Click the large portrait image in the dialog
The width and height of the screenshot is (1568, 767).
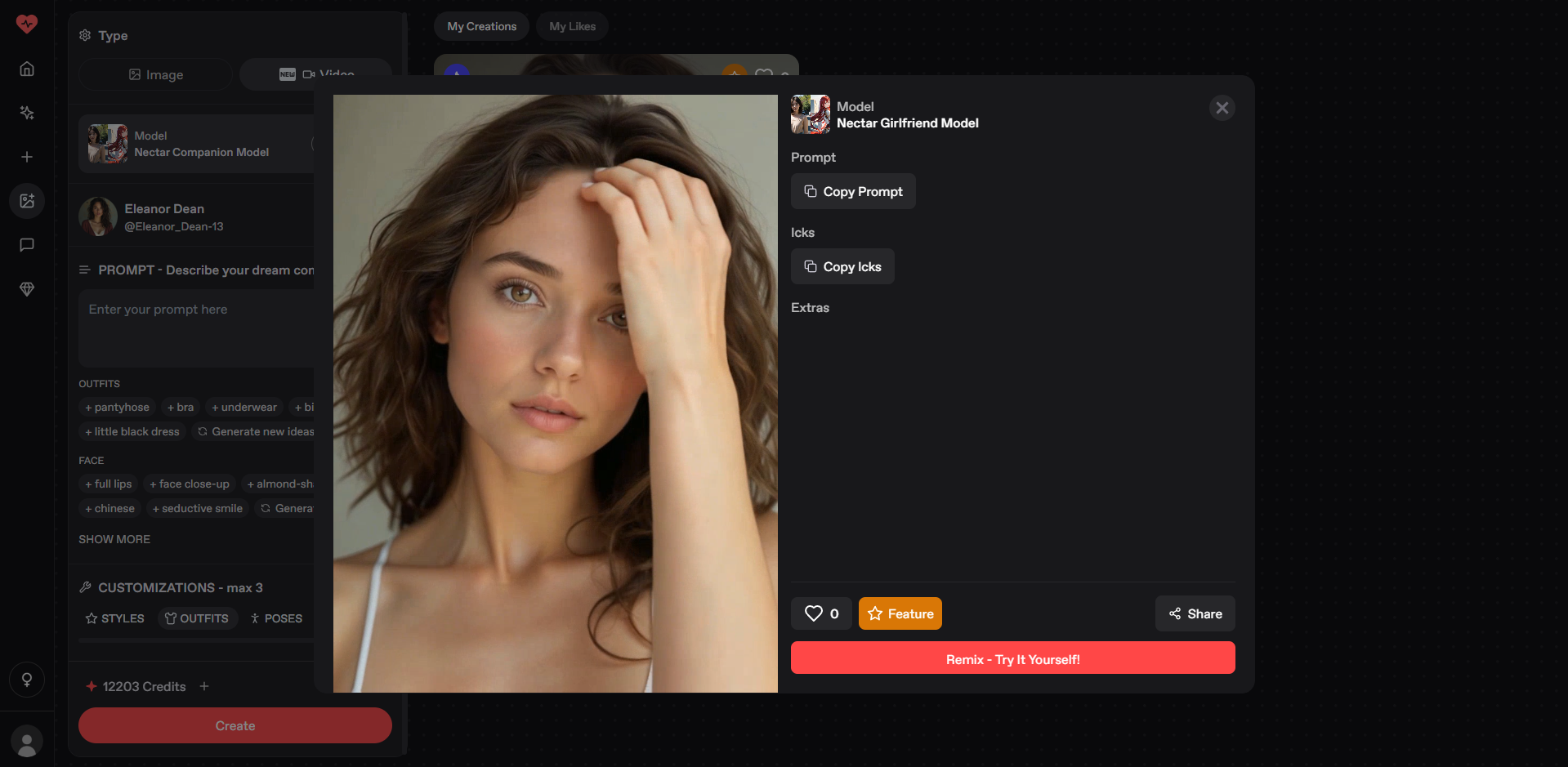click(x=556, y=394)
